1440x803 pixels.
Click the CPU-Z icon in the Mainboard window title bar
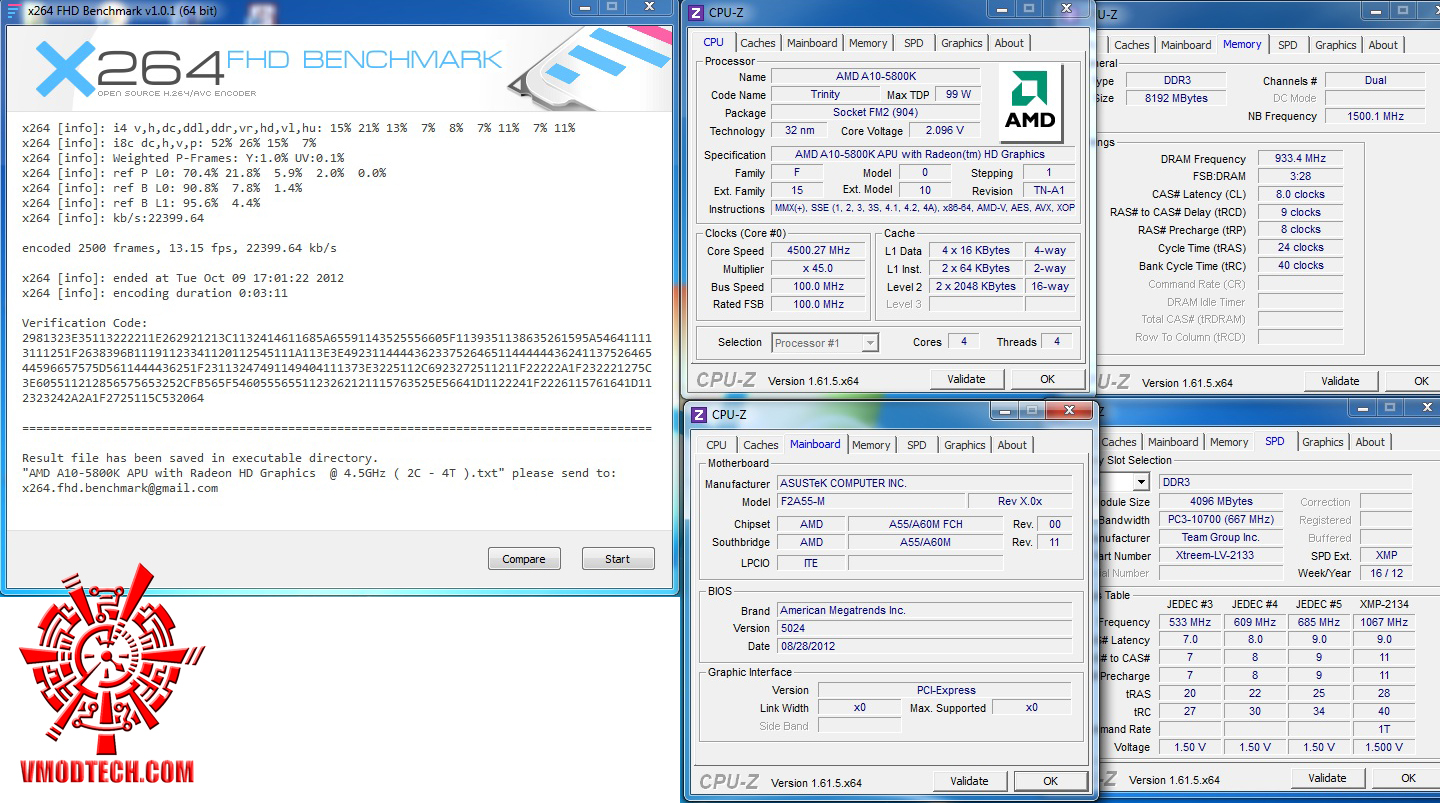[697, 414]
